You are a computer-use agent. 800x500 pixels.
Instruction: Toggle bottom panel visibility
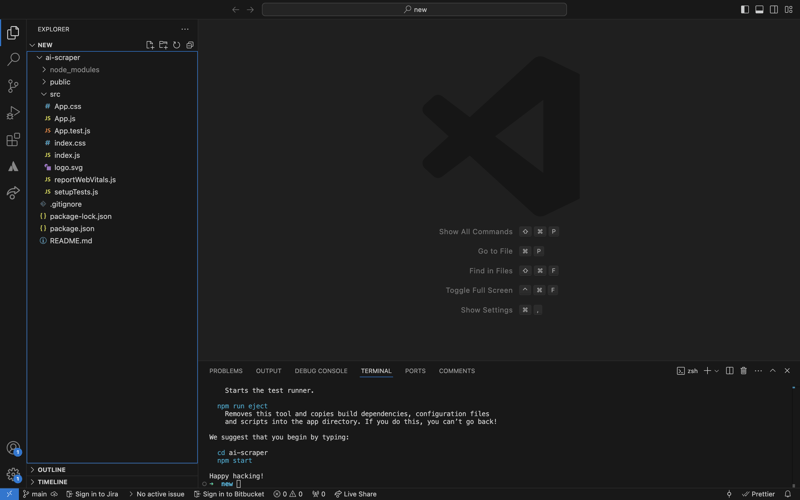click(759, 10)
